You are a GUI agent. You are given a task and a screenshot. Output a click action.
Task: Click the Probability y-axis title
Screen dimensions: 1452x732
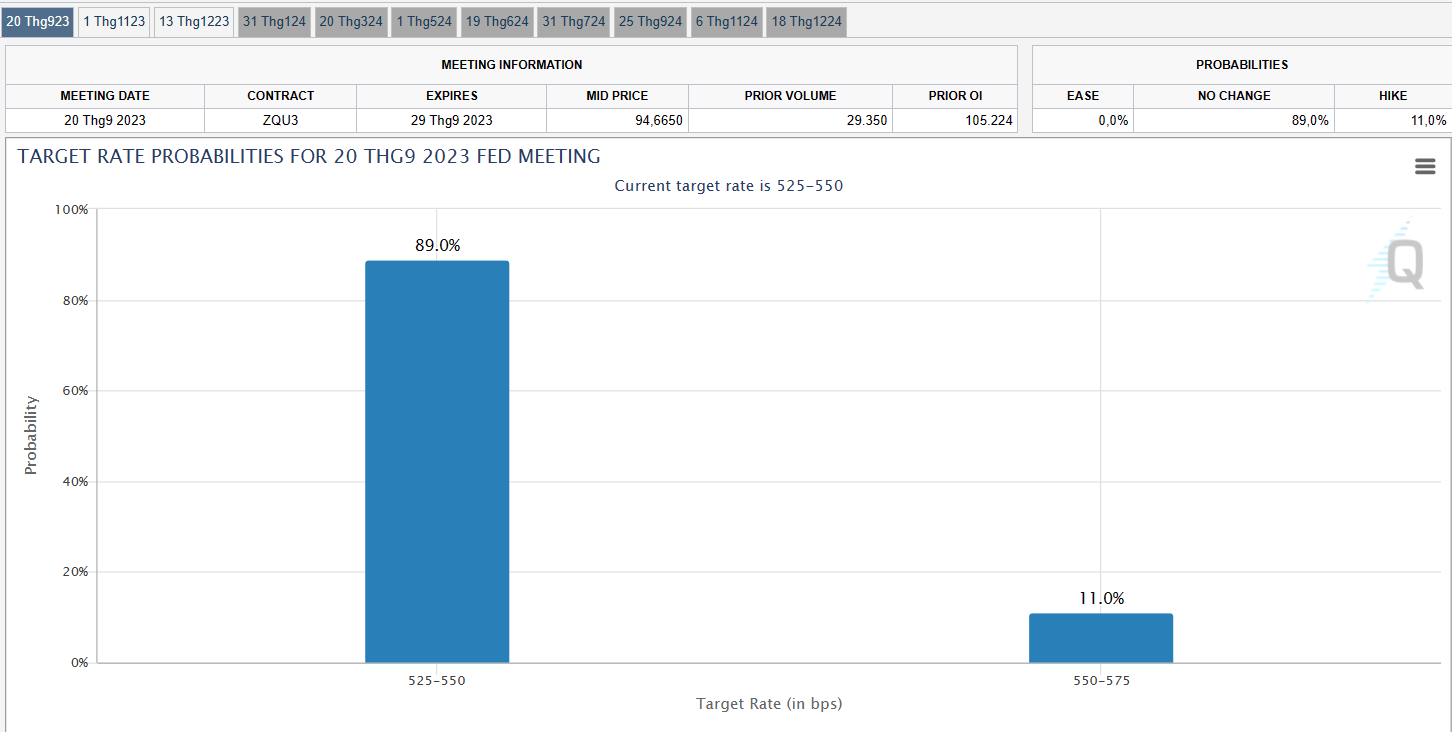(x=31, y=435)
